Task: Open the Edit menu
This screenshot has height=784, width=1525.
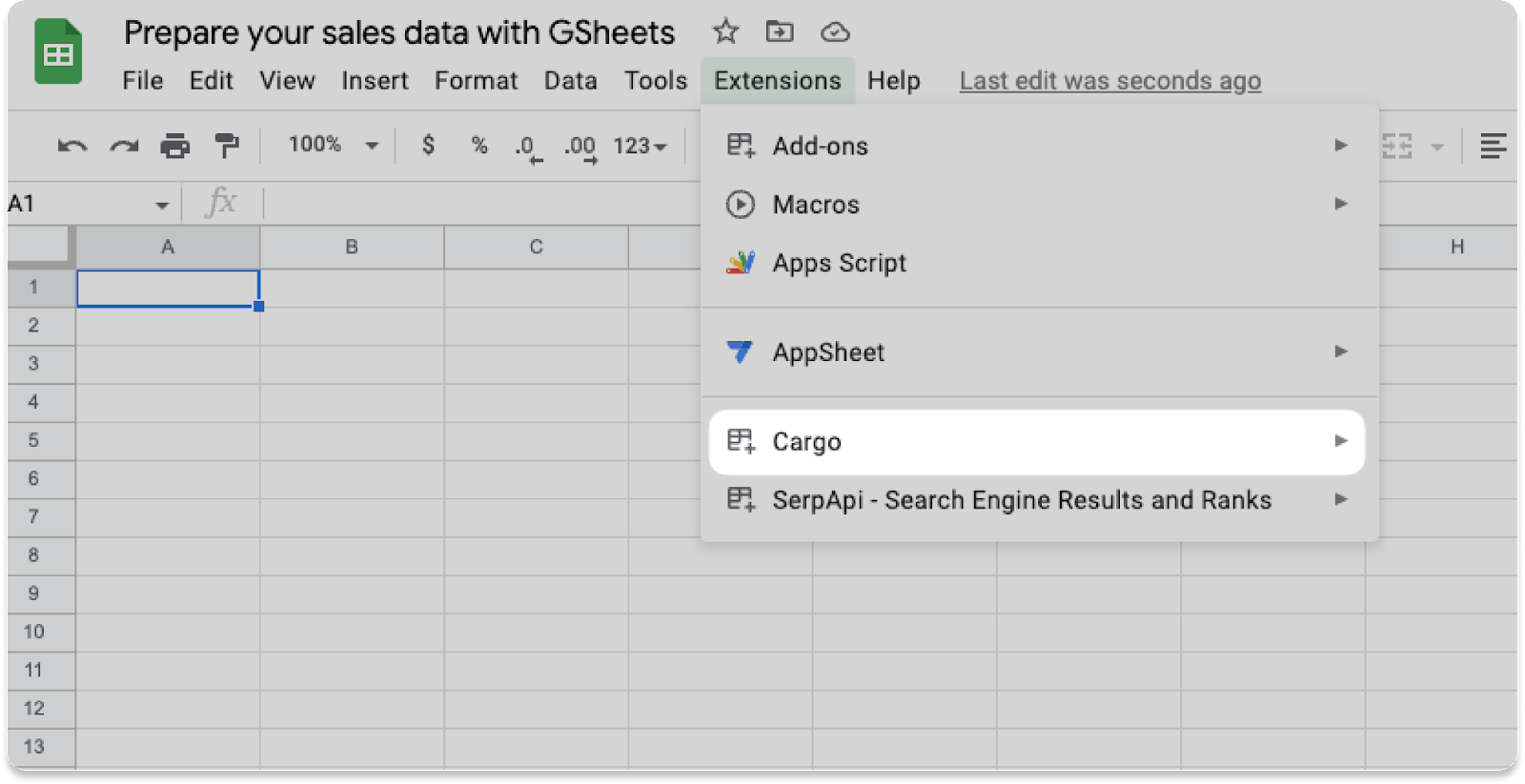Action: point(211,81)
